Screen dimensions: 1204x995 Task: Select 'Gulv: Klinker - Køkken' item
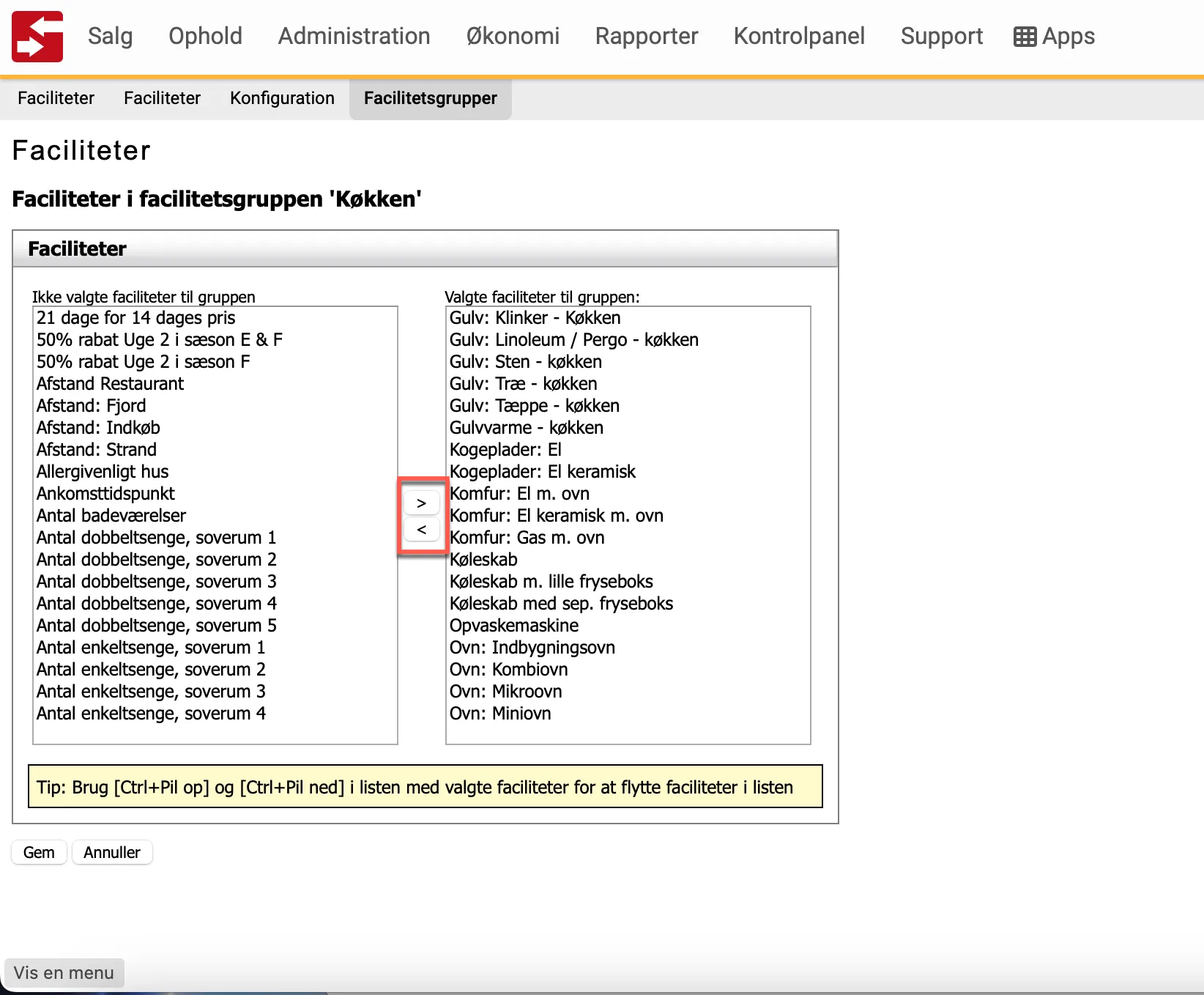tap(535, 317)
